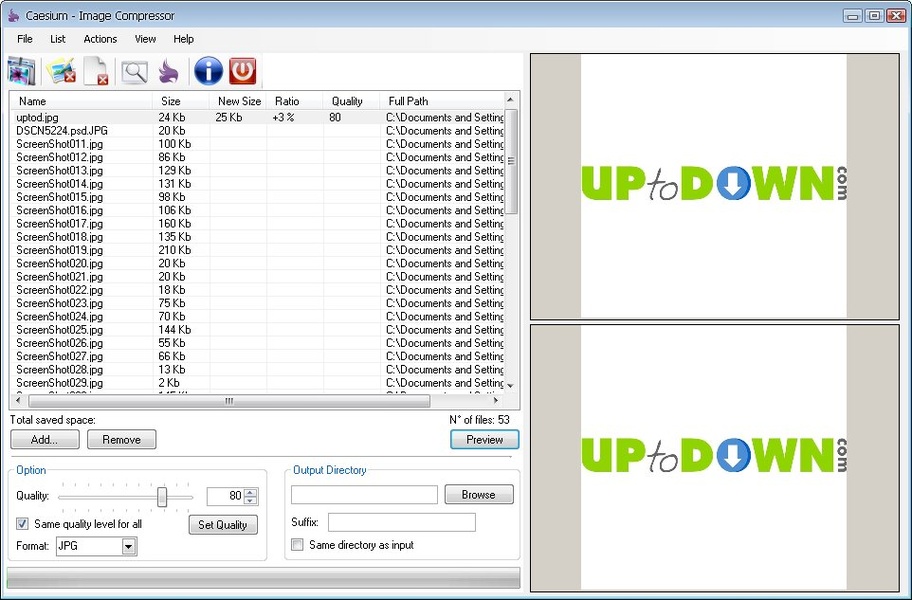Screen dimensions: 912x600
Task: Select ScreenShot016.jpg in the list
Action: coord(258,210)
